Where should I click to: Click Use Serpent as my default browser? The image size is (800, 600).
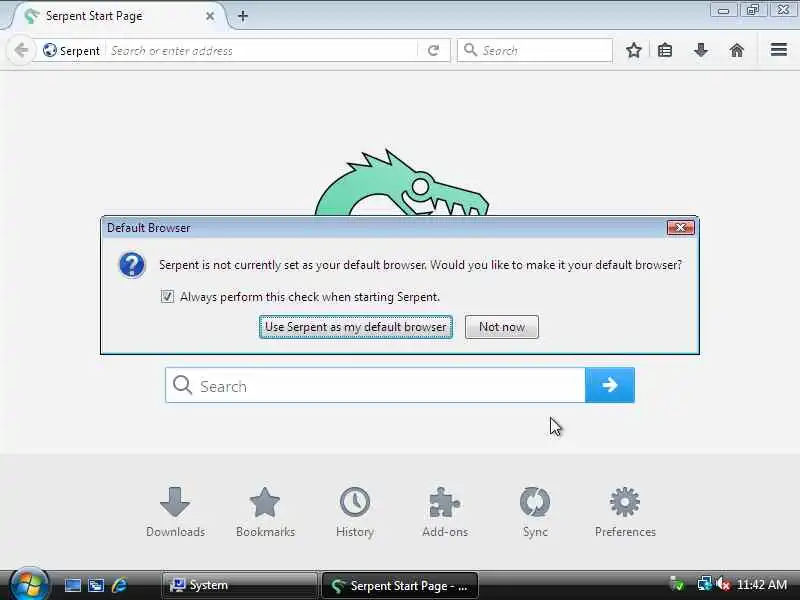pos(356,327)
